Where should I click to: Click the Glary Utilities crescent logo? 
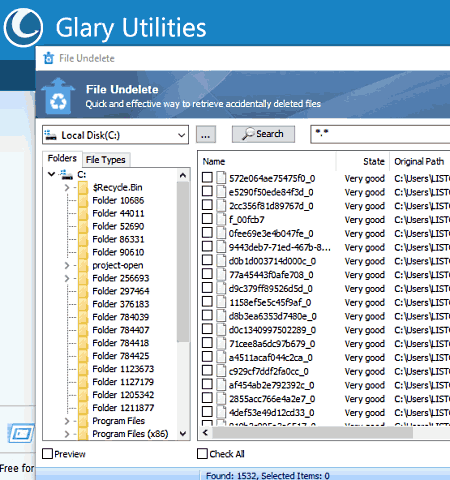23,27
